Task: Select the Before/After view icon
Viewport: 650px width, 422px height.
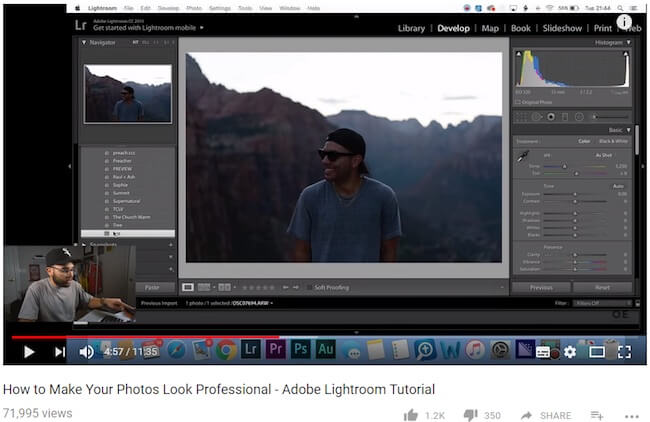Action: coord(224,287)
